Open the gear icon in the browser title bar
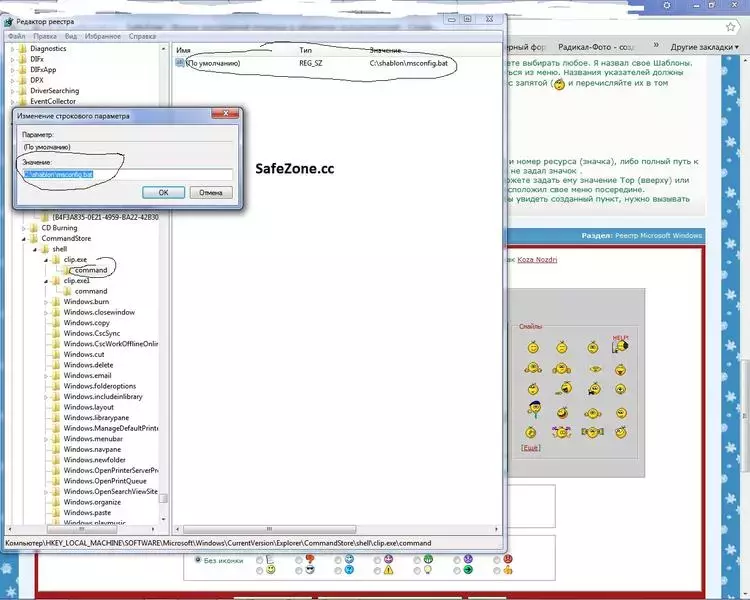The image size is (750, 600). [x=667, y=6]
